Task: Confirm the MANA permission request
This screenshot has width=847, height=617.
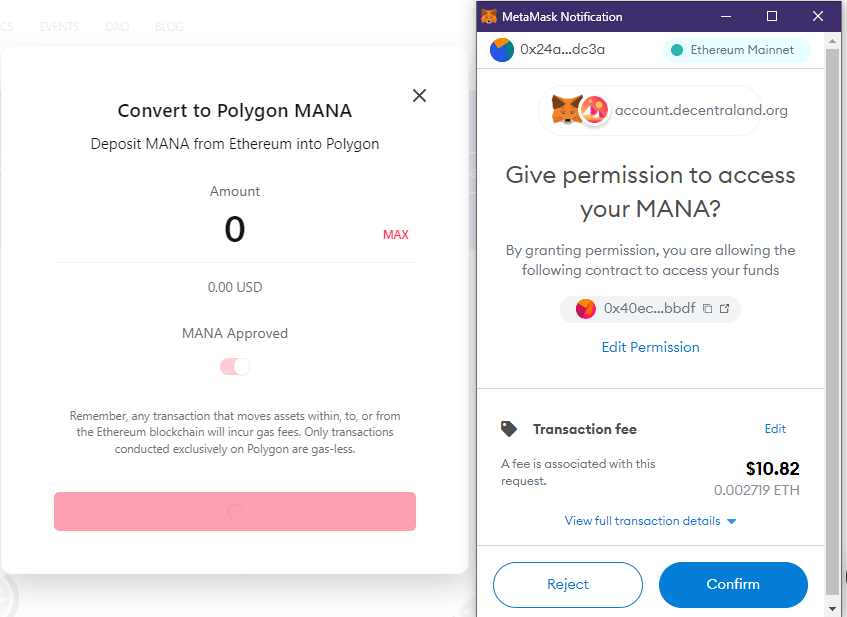Action: tap(733, 584)
